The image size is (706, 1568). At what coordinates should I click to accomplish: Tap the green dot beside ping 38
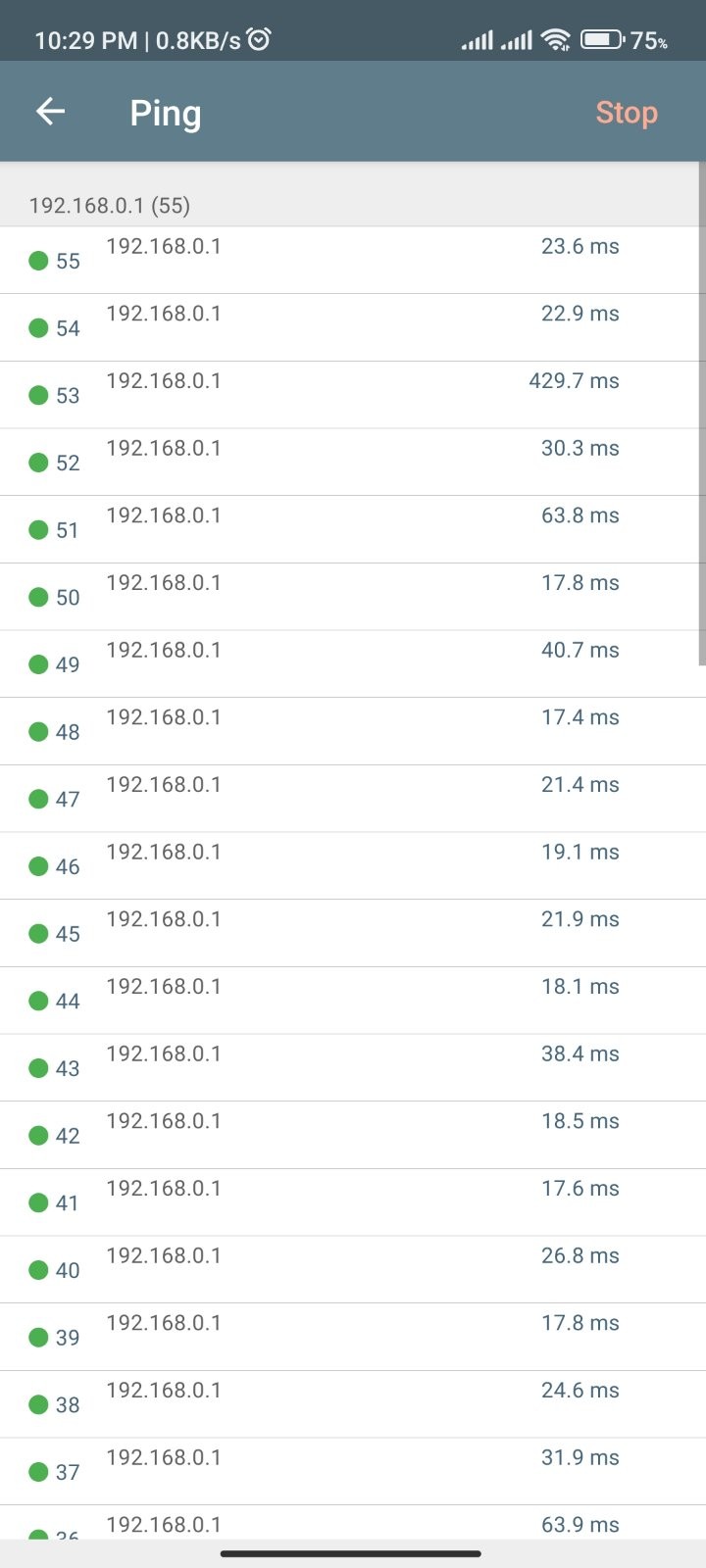(38, 1404)
